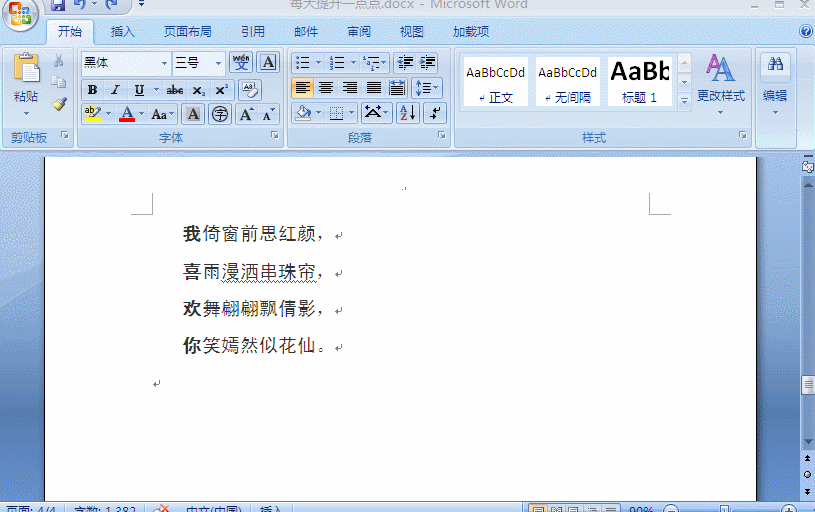Expand the font color arrow
This screenshot has width=815, height=512.
tap(141, 114)
